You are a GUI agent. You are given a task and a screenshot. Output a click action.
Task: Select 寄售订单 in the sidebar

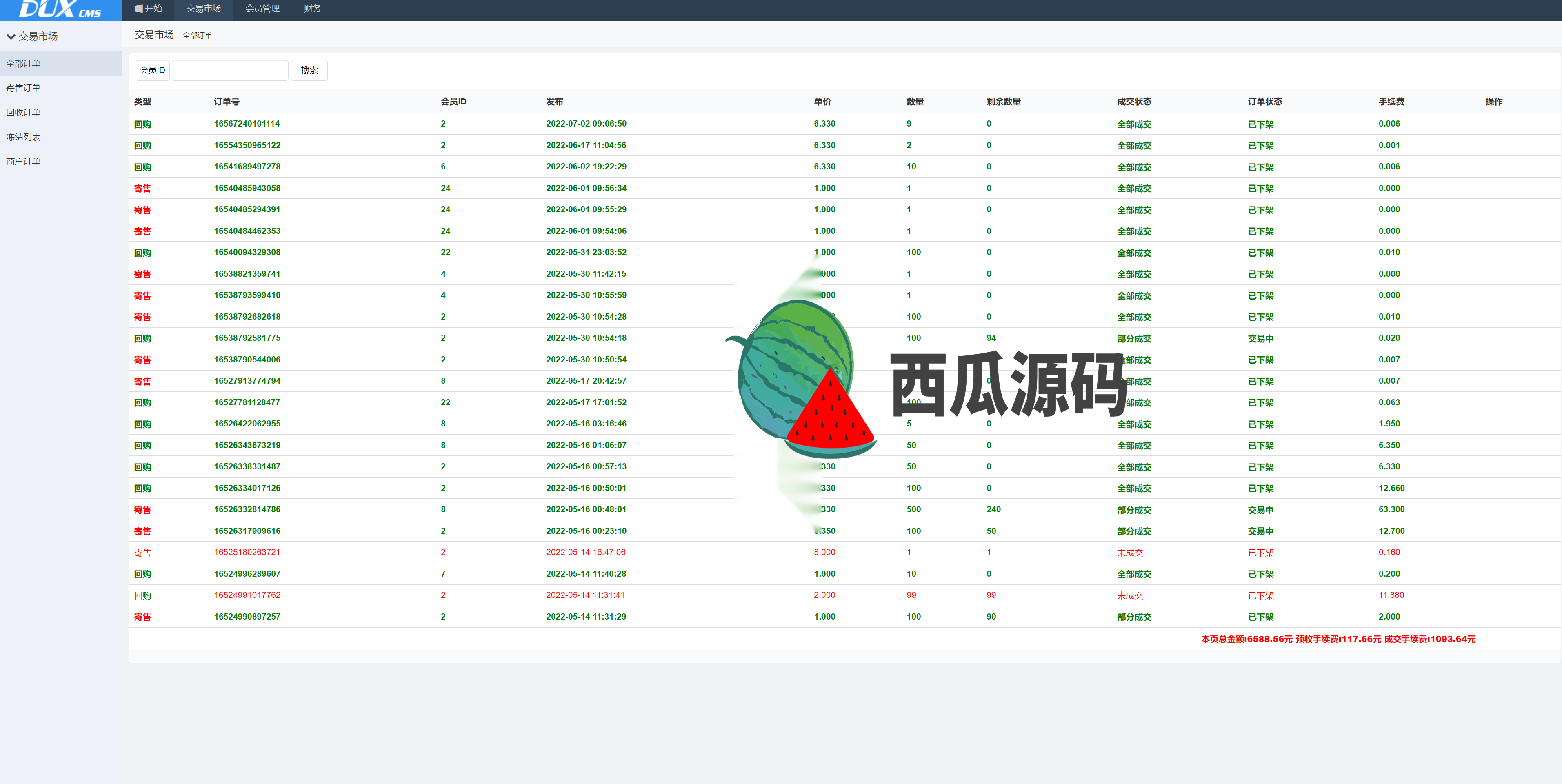click(61, 88)
